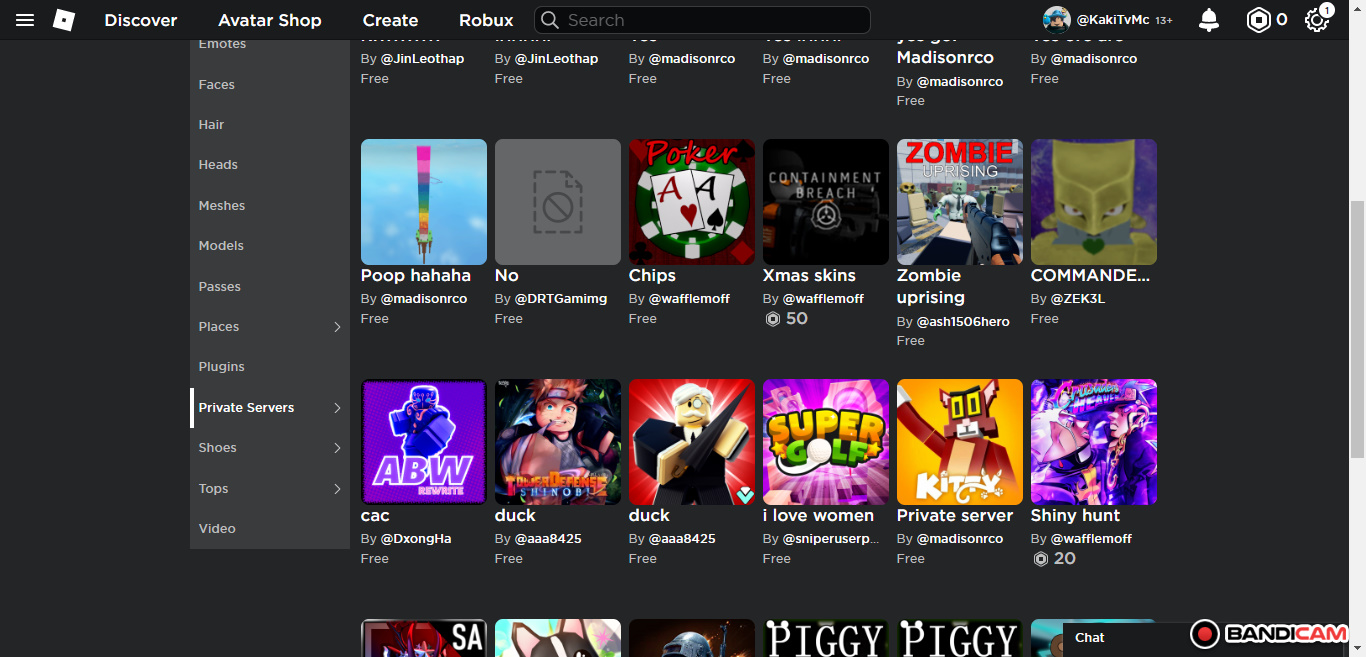Open the notifications bell
Screen dimensions: 1366x657
tap(1209, 20)
